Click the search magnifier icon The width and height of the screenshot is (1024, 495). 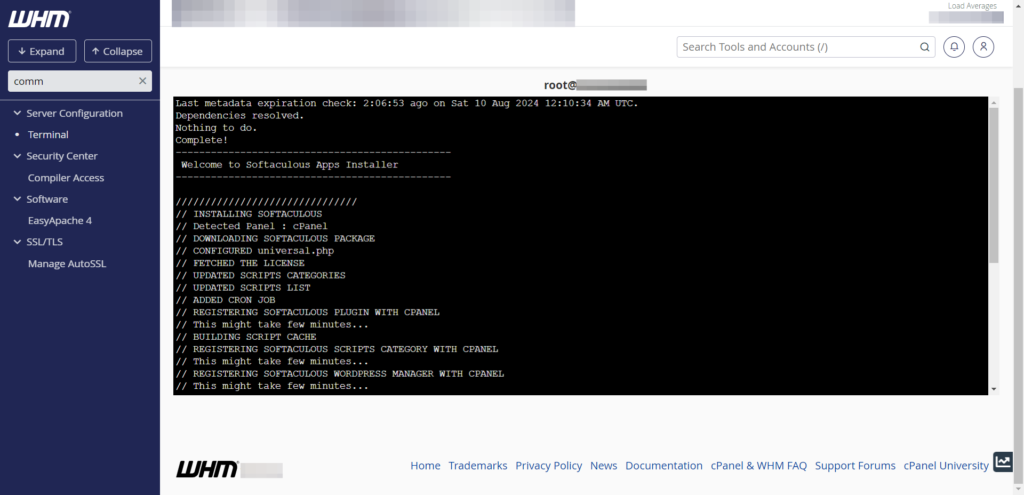pyautogui.click(x=925, y=47)
